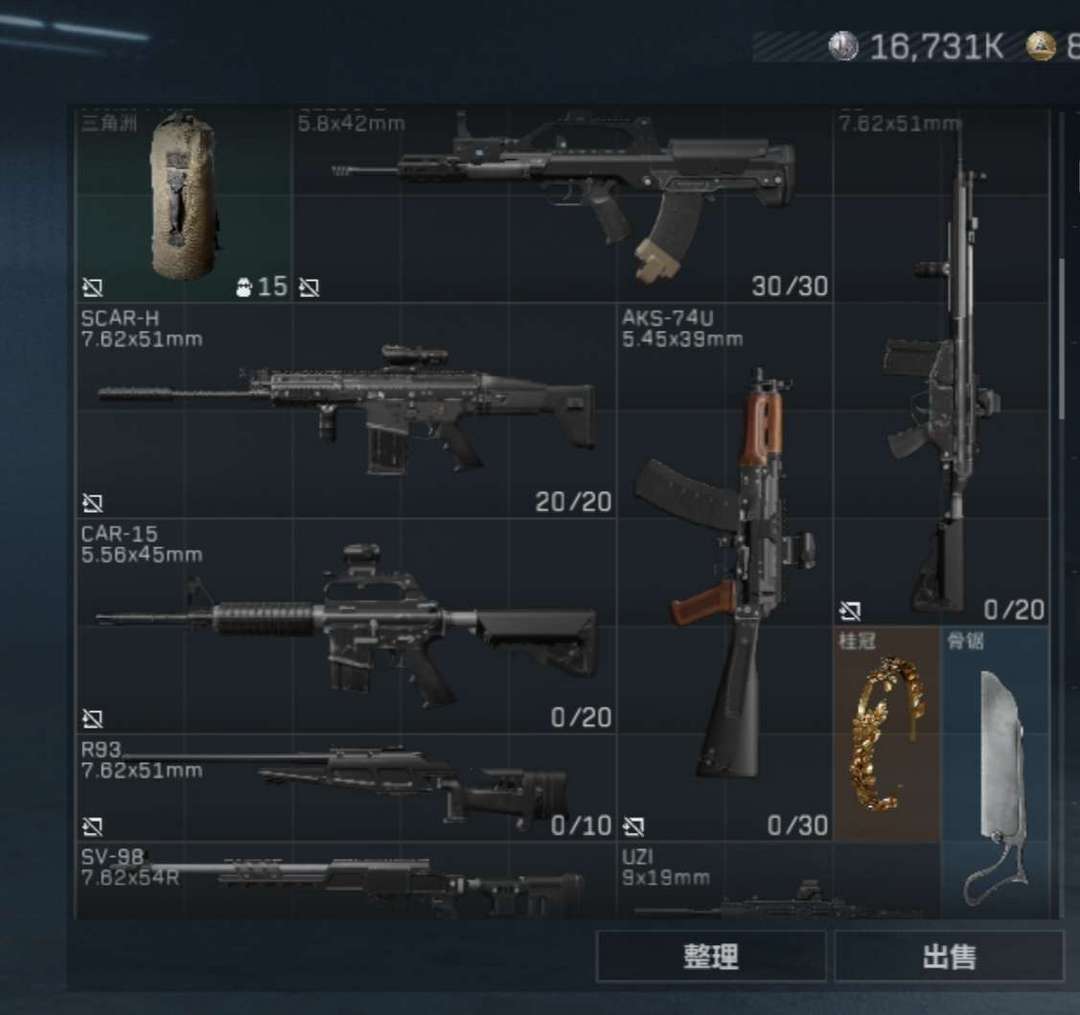This screenshot has height=1015, width=1080.
Task: Click the gold triangle currency icon
Action: (x=1041, y=46)
